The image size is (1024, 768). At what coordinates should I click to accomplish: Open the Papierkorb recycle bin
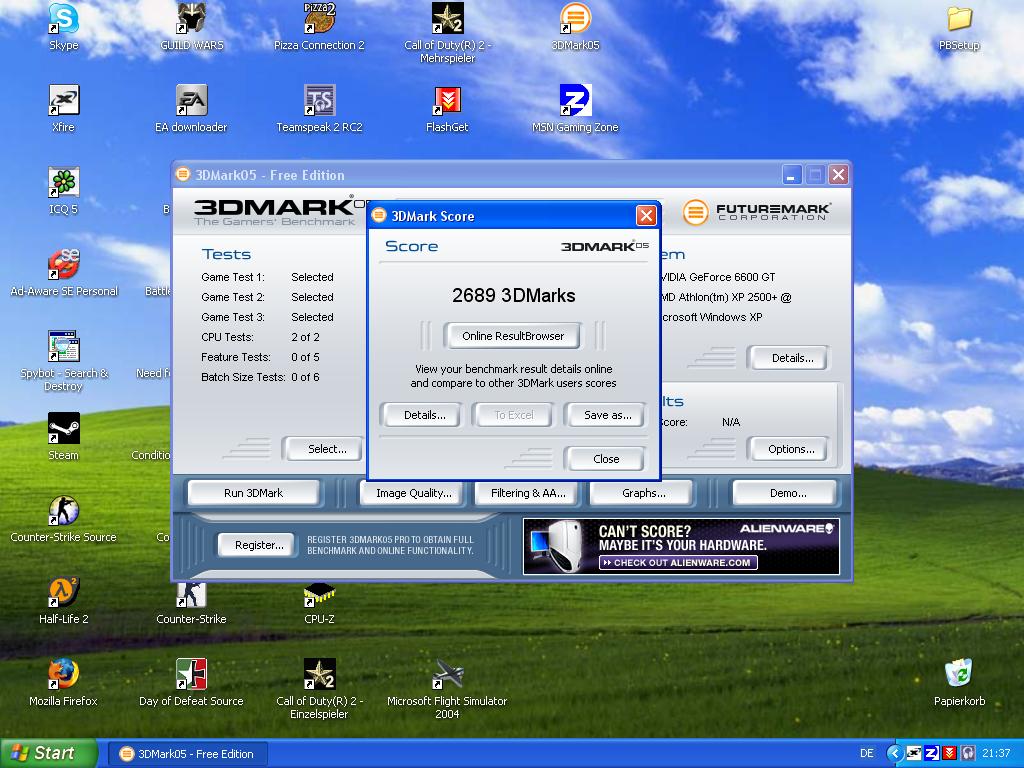click(x=959, y=675)
